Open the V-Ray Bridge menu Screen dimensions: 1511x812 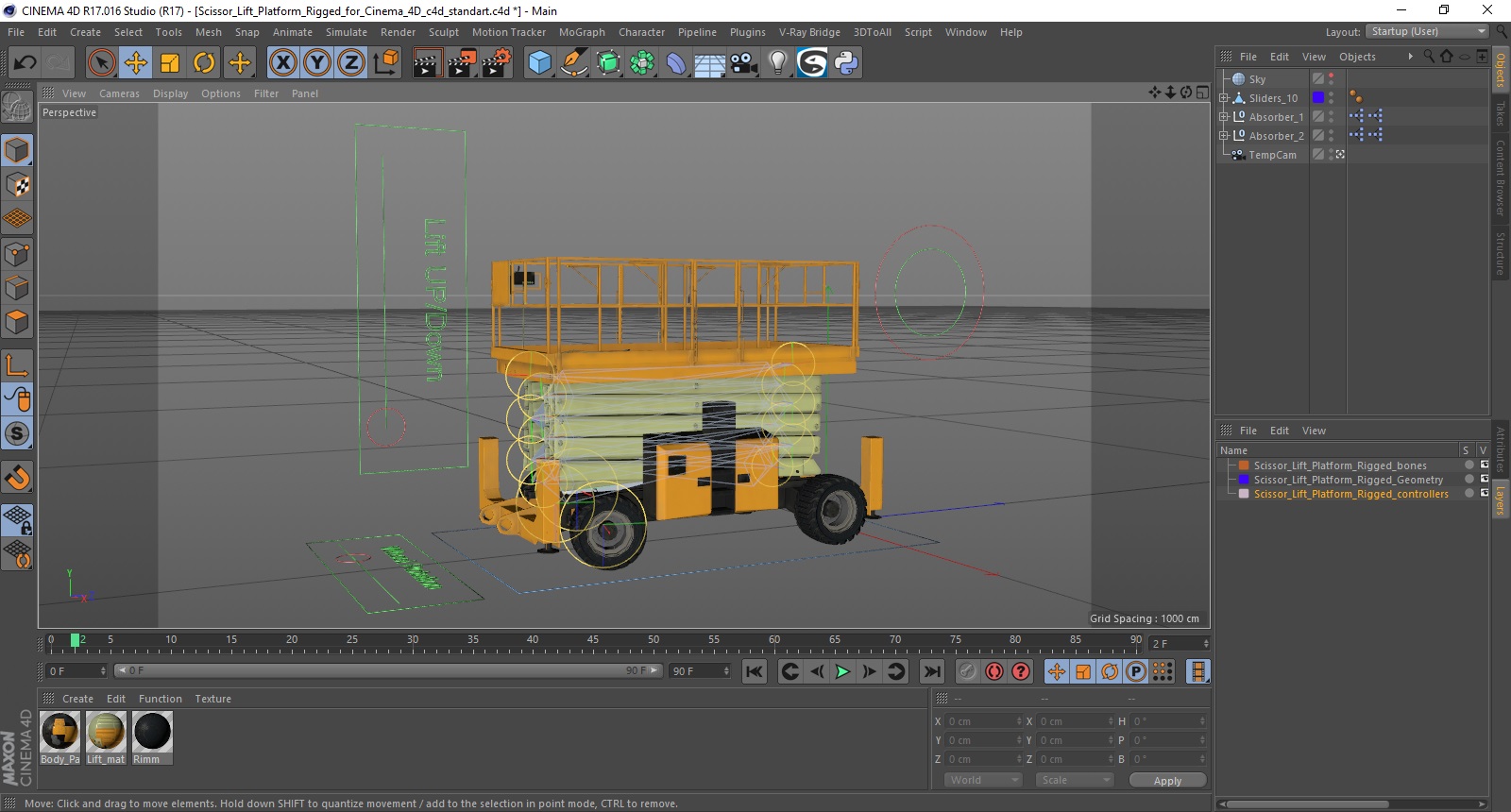point(809,32)
